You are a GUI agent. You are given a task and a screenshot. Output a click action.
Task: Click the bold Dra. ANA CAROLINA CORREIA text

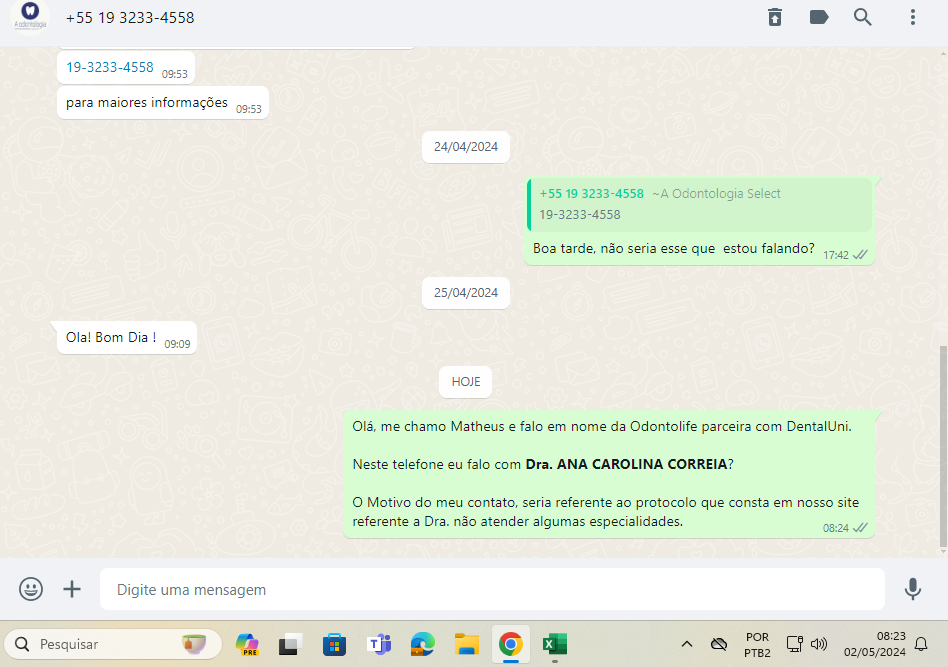tap(626, 464)
